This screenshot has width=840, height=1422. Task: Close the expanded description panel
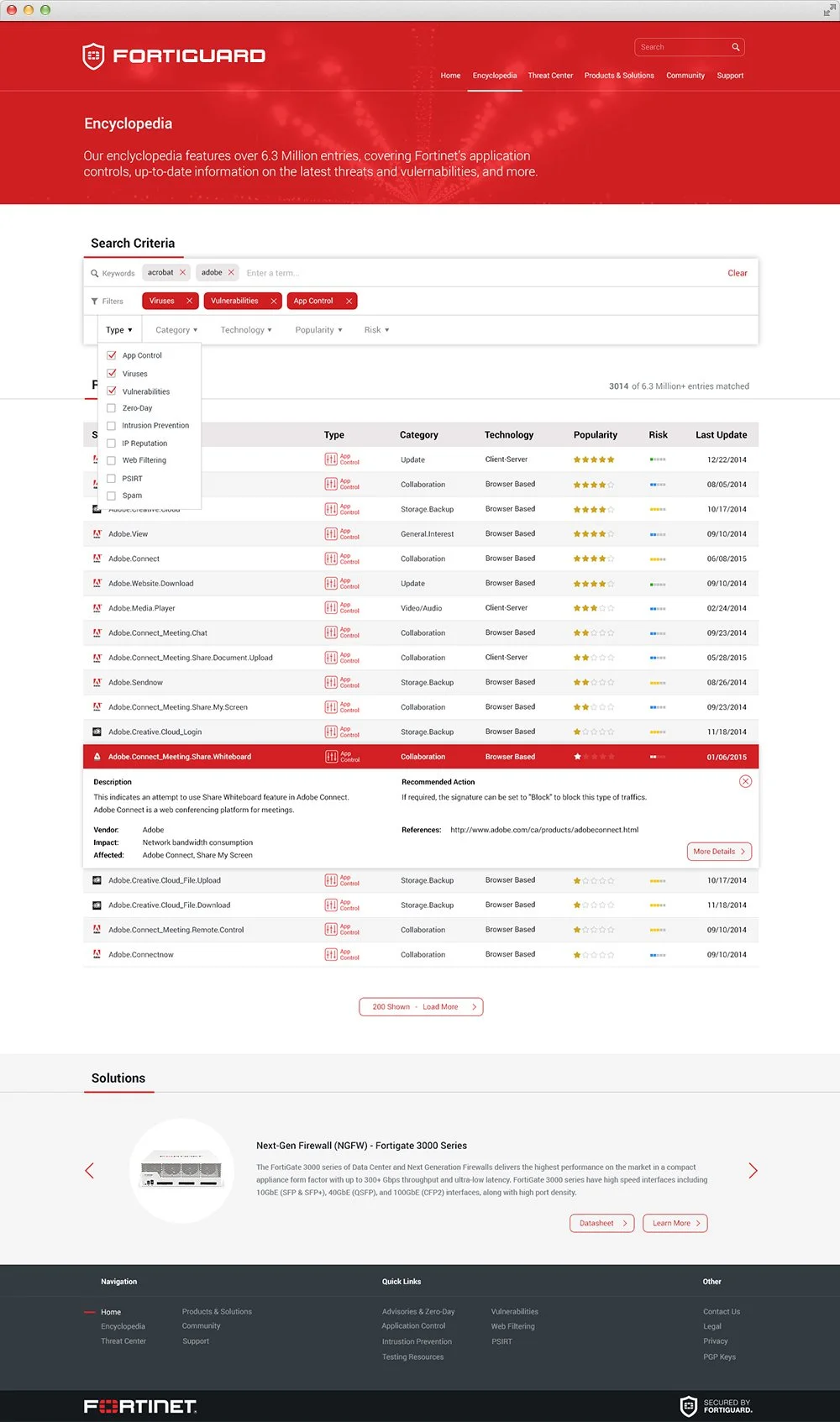click(745, 781)
